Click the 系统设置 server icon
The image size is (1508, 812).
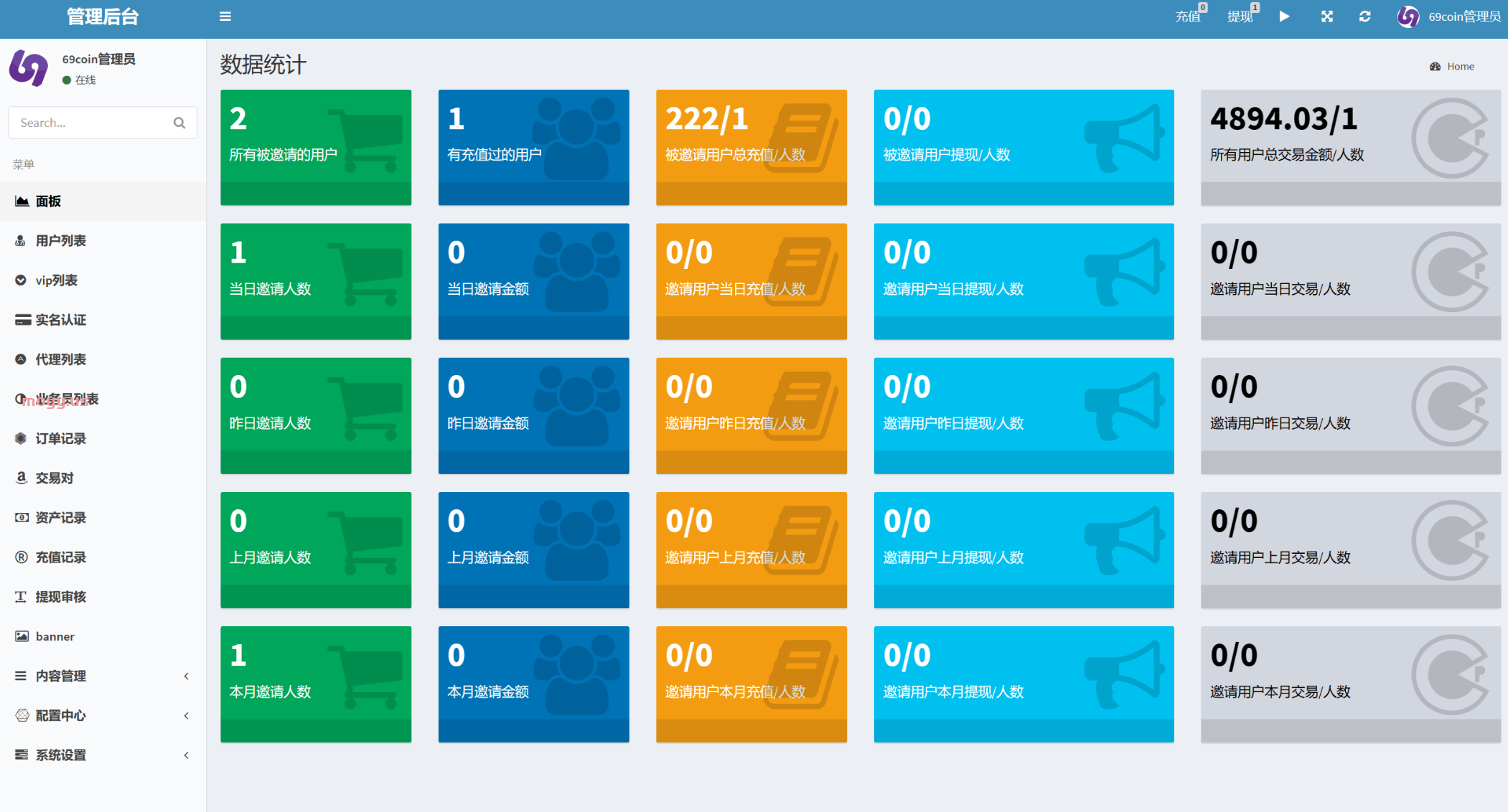pyautogui.click(x=22, y=755)
